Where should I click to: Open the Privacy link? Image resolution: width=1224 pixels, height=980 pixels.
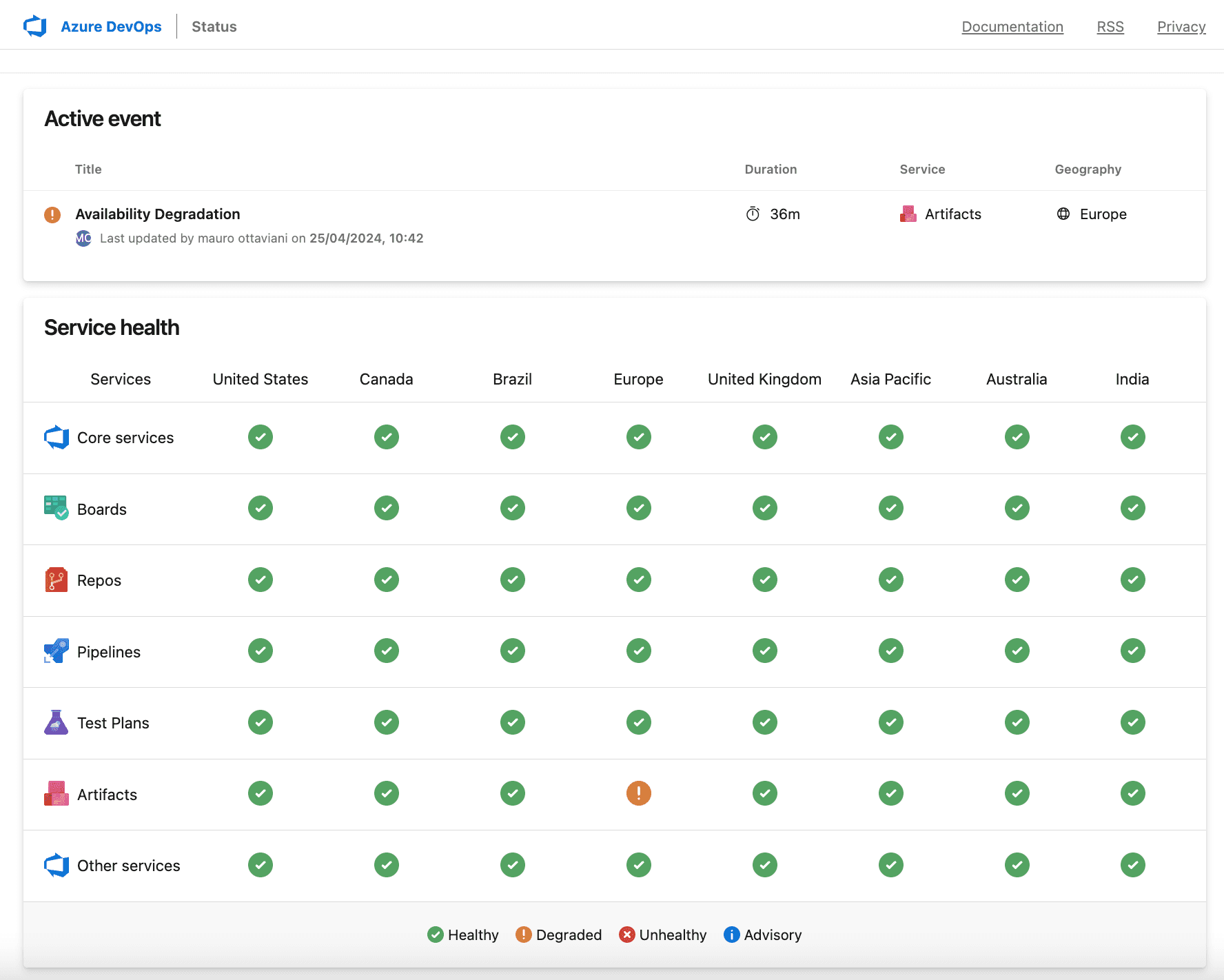coord(1181,26)
